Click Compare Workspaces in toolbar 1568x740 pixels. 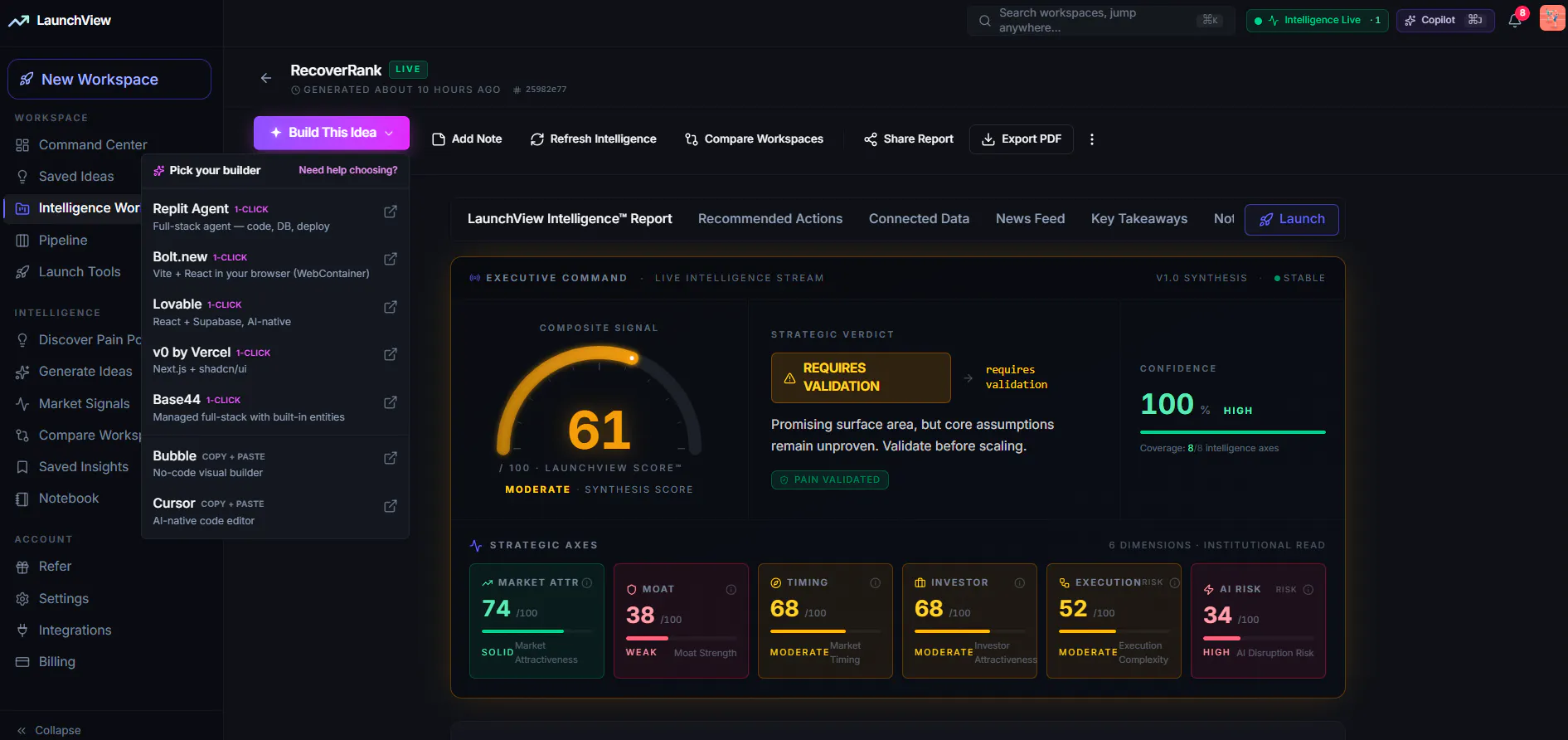coord(754,139)
